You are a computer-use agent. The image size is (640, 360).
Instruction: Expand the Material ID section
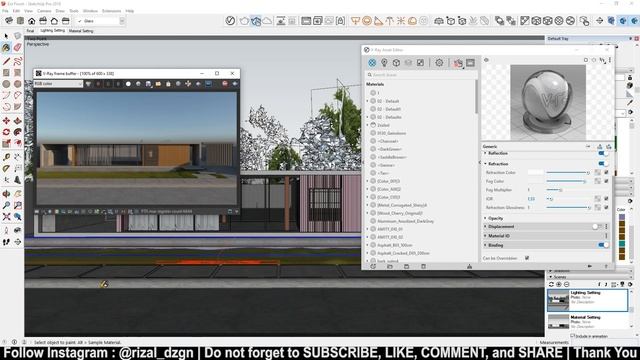tap(485, 236)
